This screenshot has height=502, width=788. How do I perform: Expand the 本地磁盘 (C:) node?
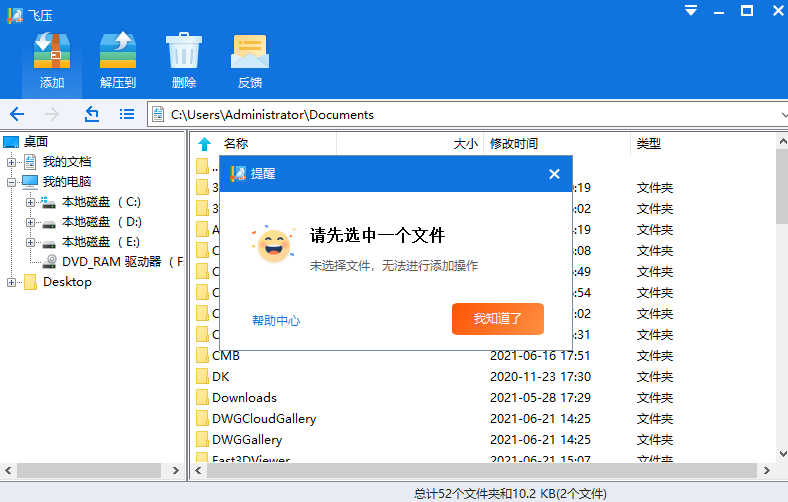coord(30,202)
